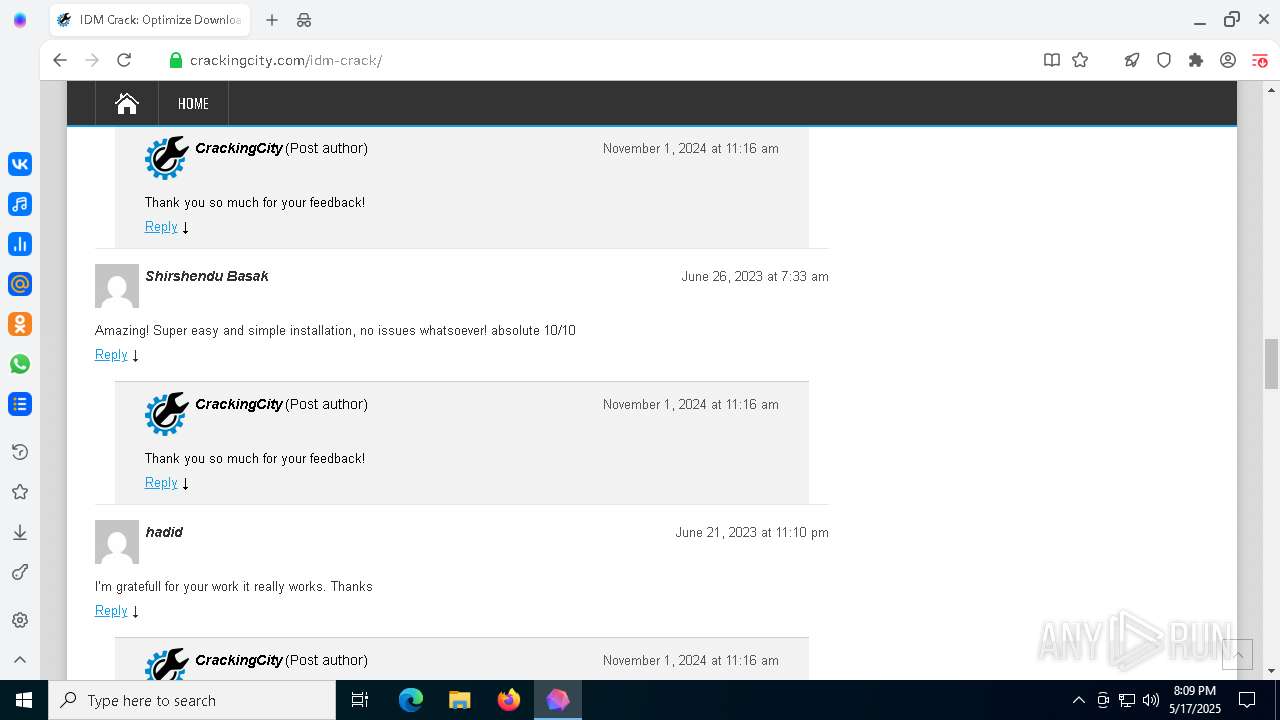Reply to the first CrackingCity comment
The image size is (1280, 720).
click(x=161, y=227)
